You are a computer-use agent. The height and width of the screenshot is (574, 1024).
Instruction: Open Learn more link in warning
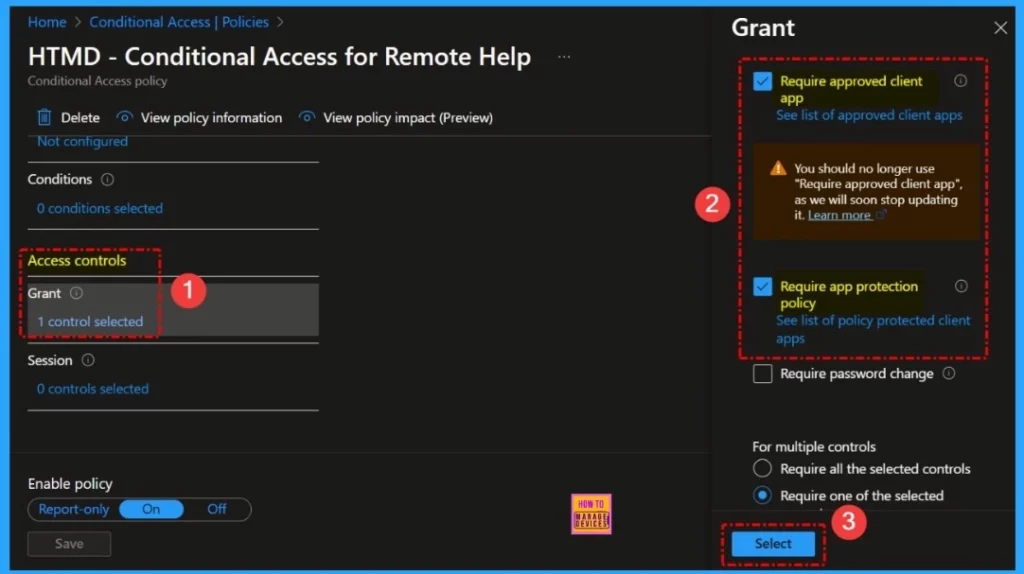tap(839, 215)
